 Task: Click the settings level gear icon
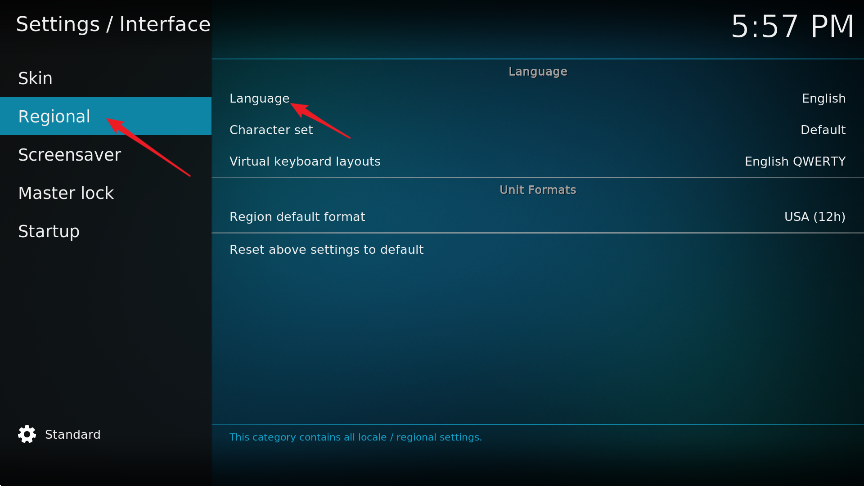point(27,435)
